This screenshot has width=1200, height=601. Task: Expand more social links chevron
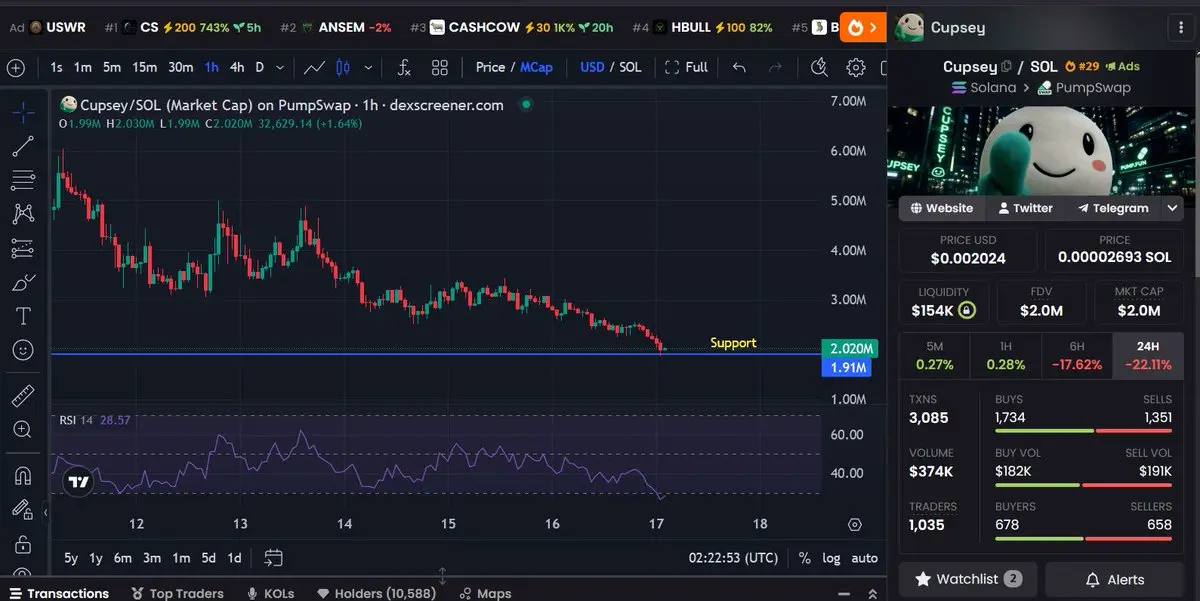coord(1171,208)
